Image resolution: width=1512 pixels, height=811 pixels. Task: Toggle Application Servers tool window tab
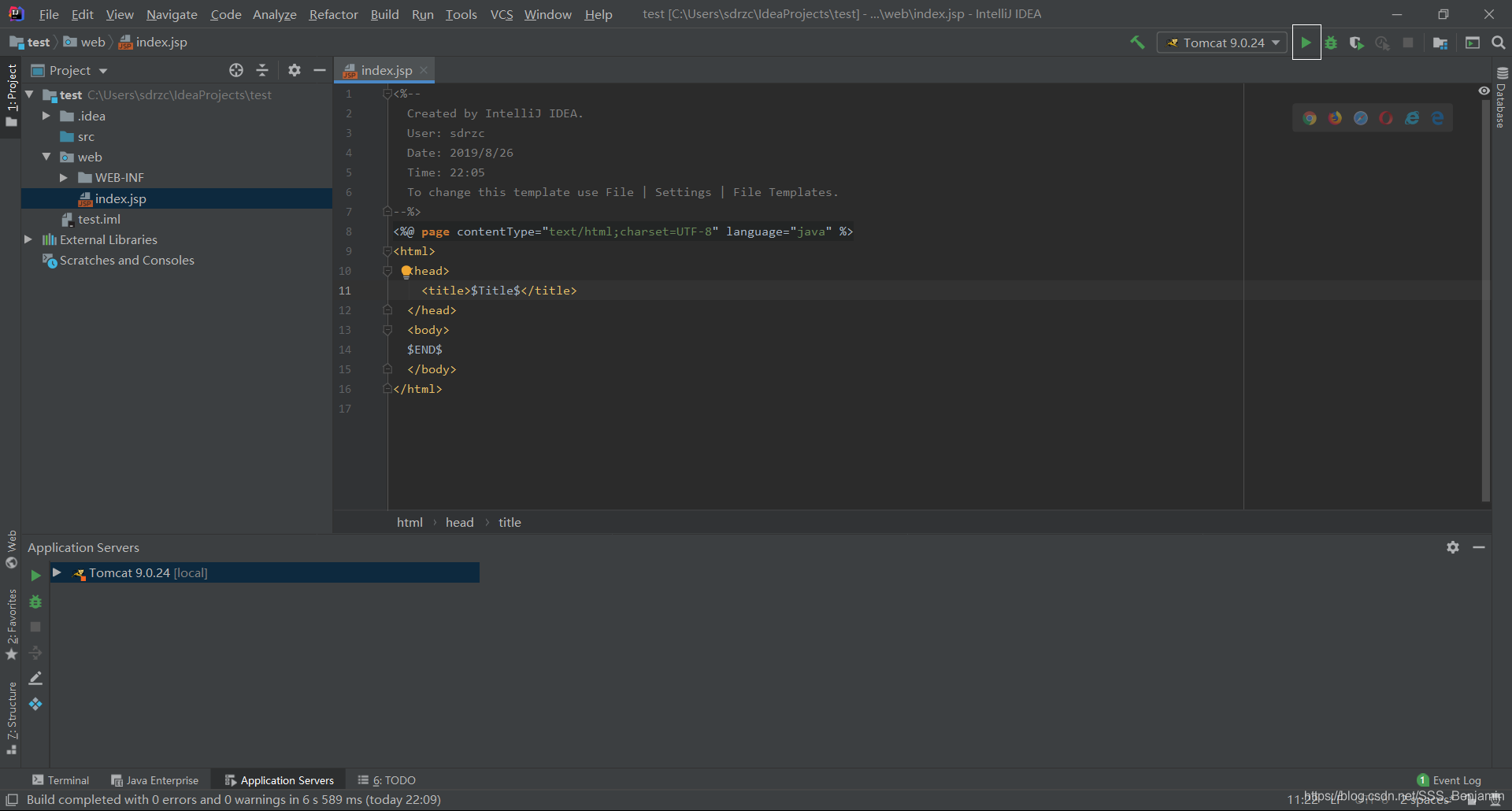pyautogui.click(x=279, y=780)
